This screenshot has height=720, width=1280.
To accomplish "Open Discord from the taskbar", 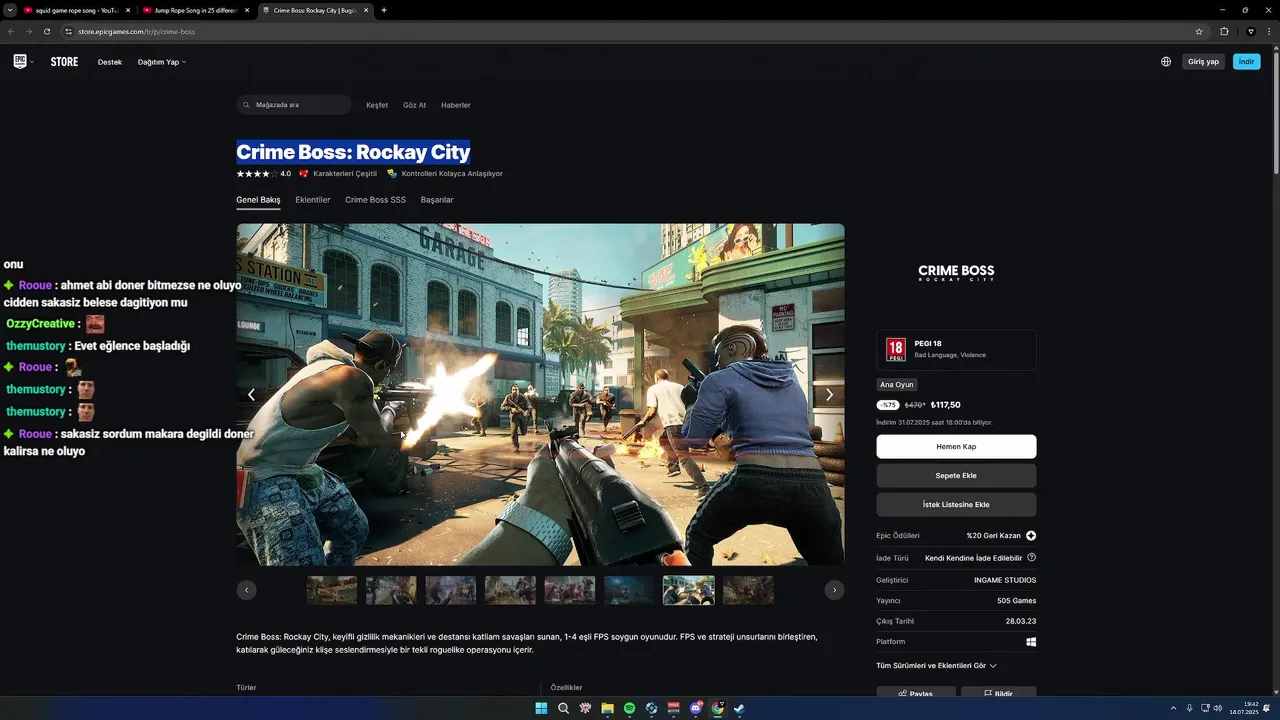I will point(696,708).
